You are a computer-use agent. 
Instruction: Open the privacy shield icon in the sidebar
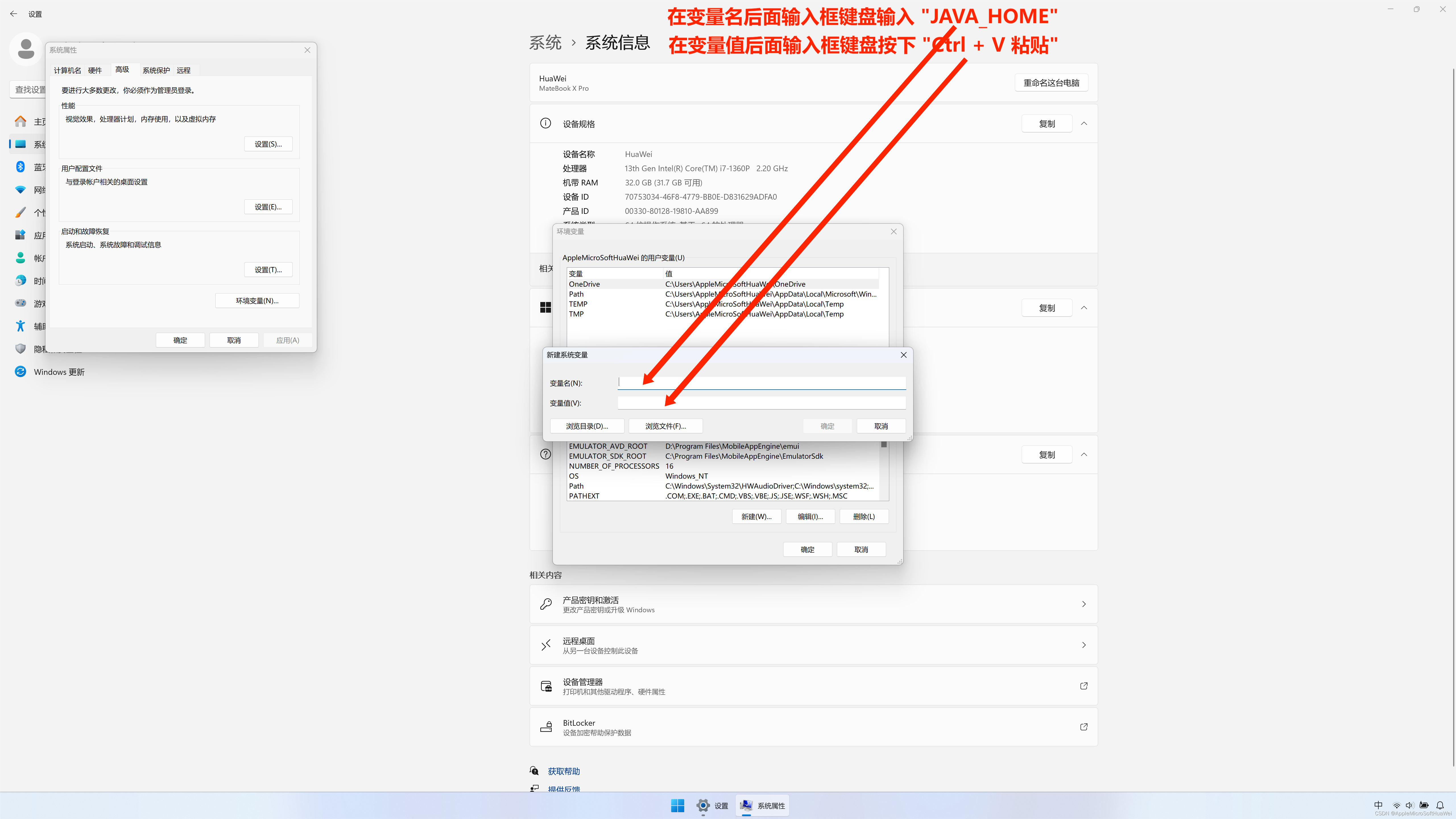tap(20, 349)
